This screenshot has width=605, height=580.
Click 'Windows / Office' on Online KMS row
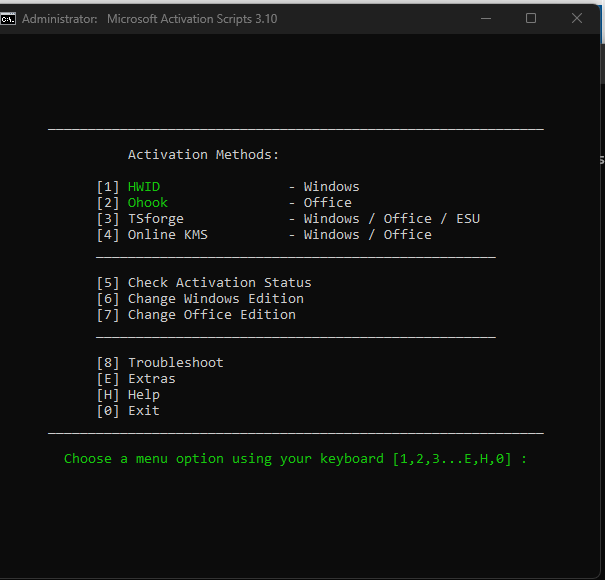[368, 235]
